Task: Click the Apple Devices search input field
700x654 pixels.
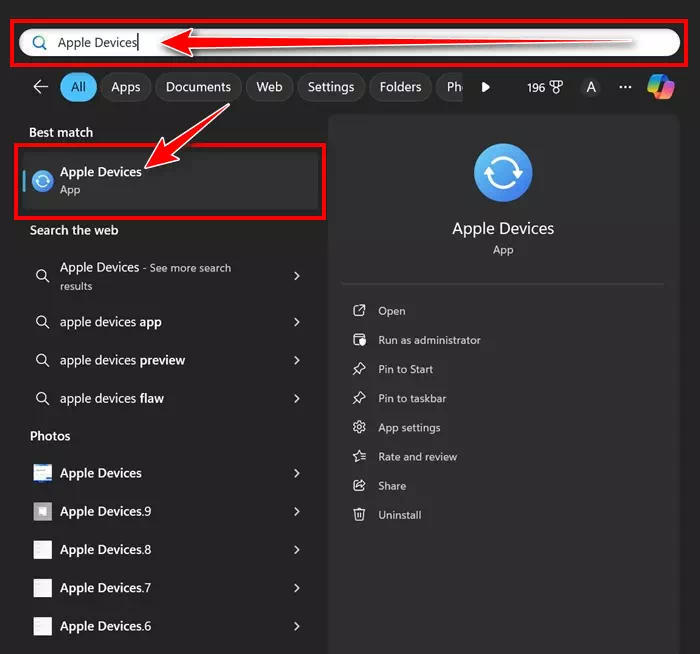Action: (349, 42)
